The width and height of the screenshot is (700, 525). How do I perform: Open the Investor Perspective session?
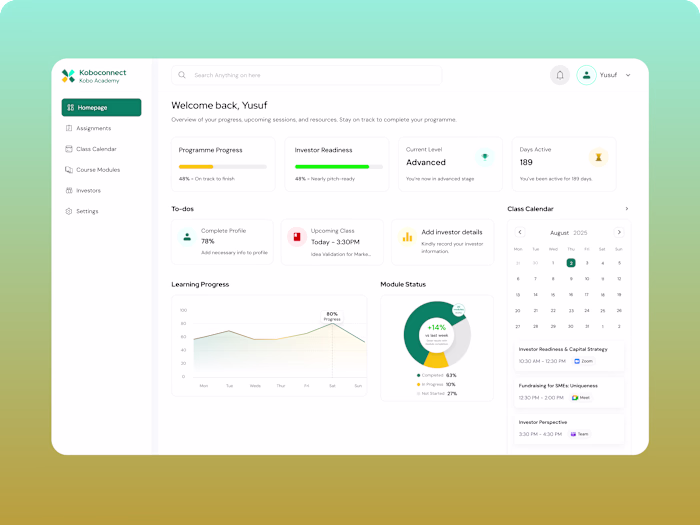(x=569, y=429)
